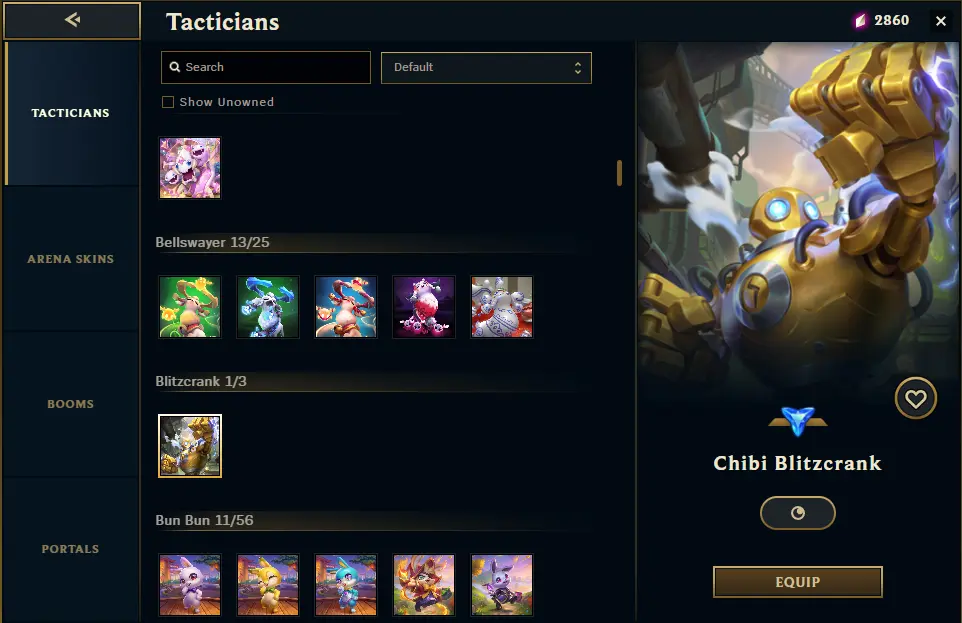Toggle the star level button under Chibi Blitzcrank

[x=798, y=513]
